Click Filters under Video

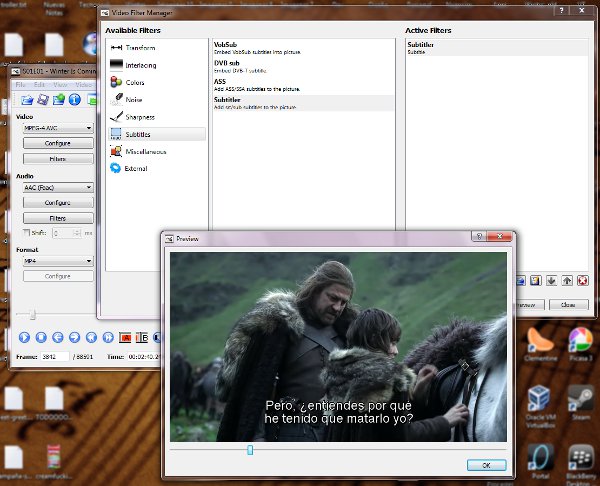coord(58,159)
